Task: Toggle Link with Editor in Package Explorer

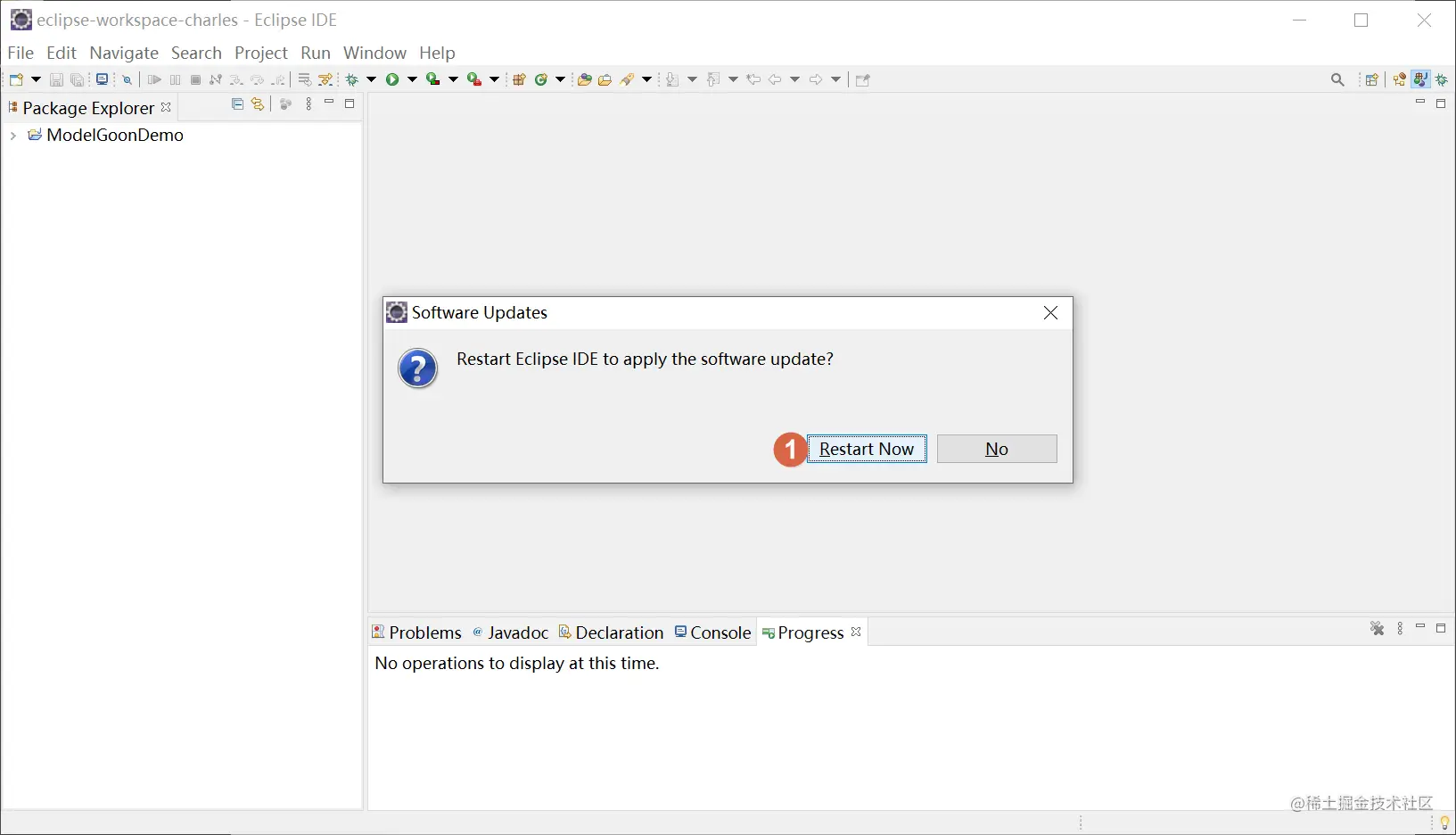Action: (x=259, y=104)
